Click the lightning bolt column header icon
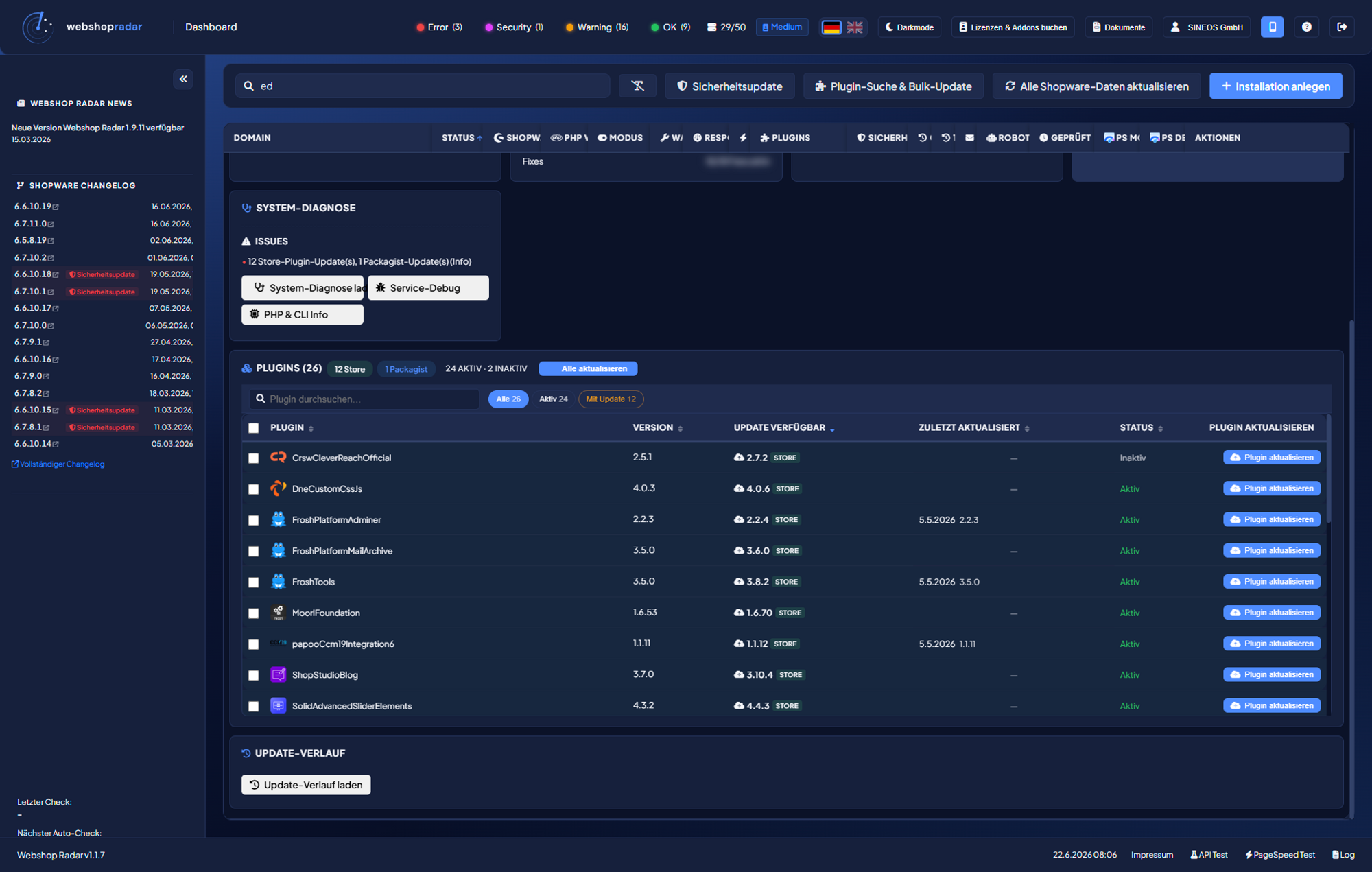Screen dimensions: 1372x872 click(743, 138)
